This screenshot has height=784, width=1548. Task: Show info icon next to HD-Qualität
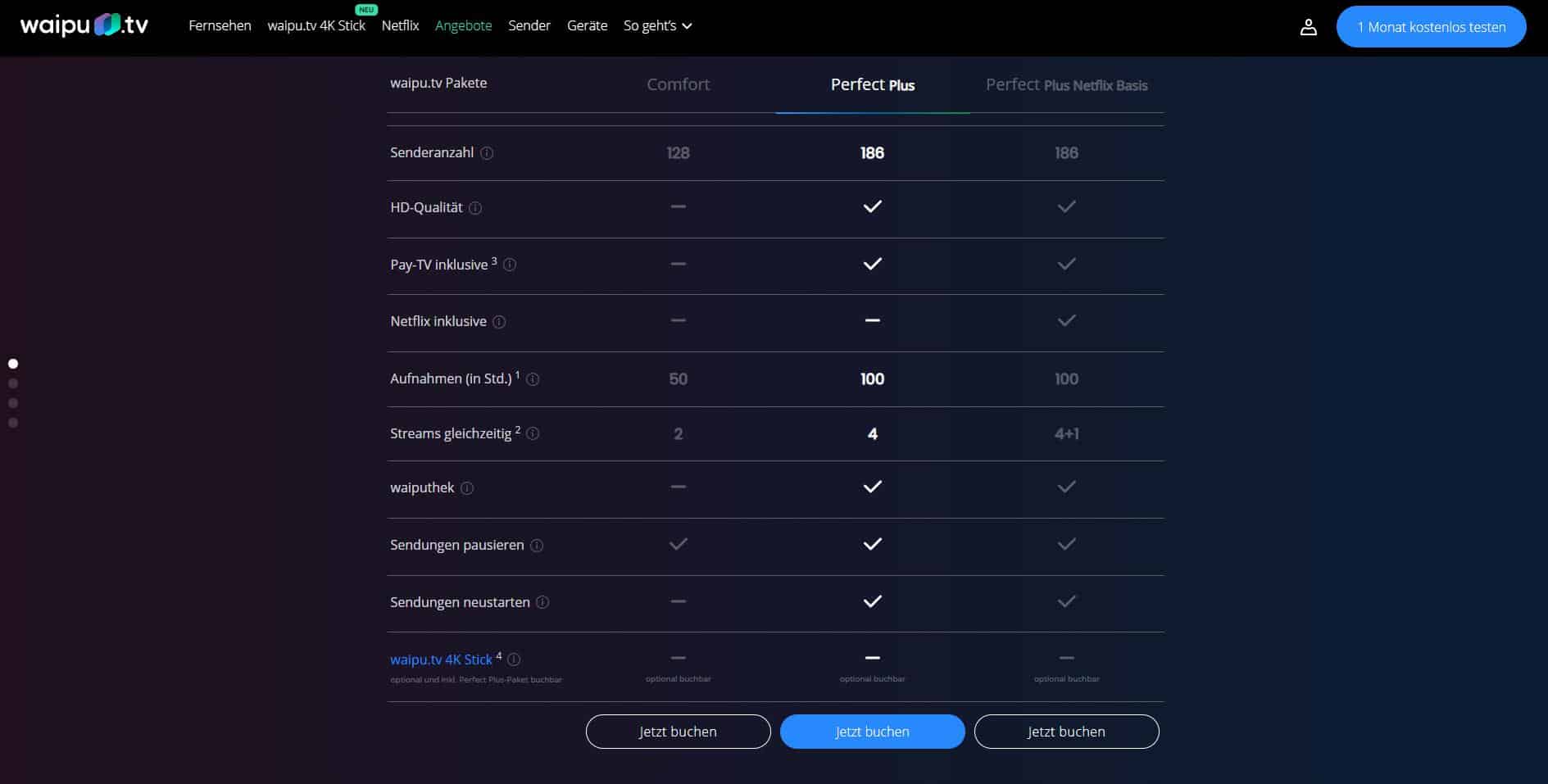[475, 208]
